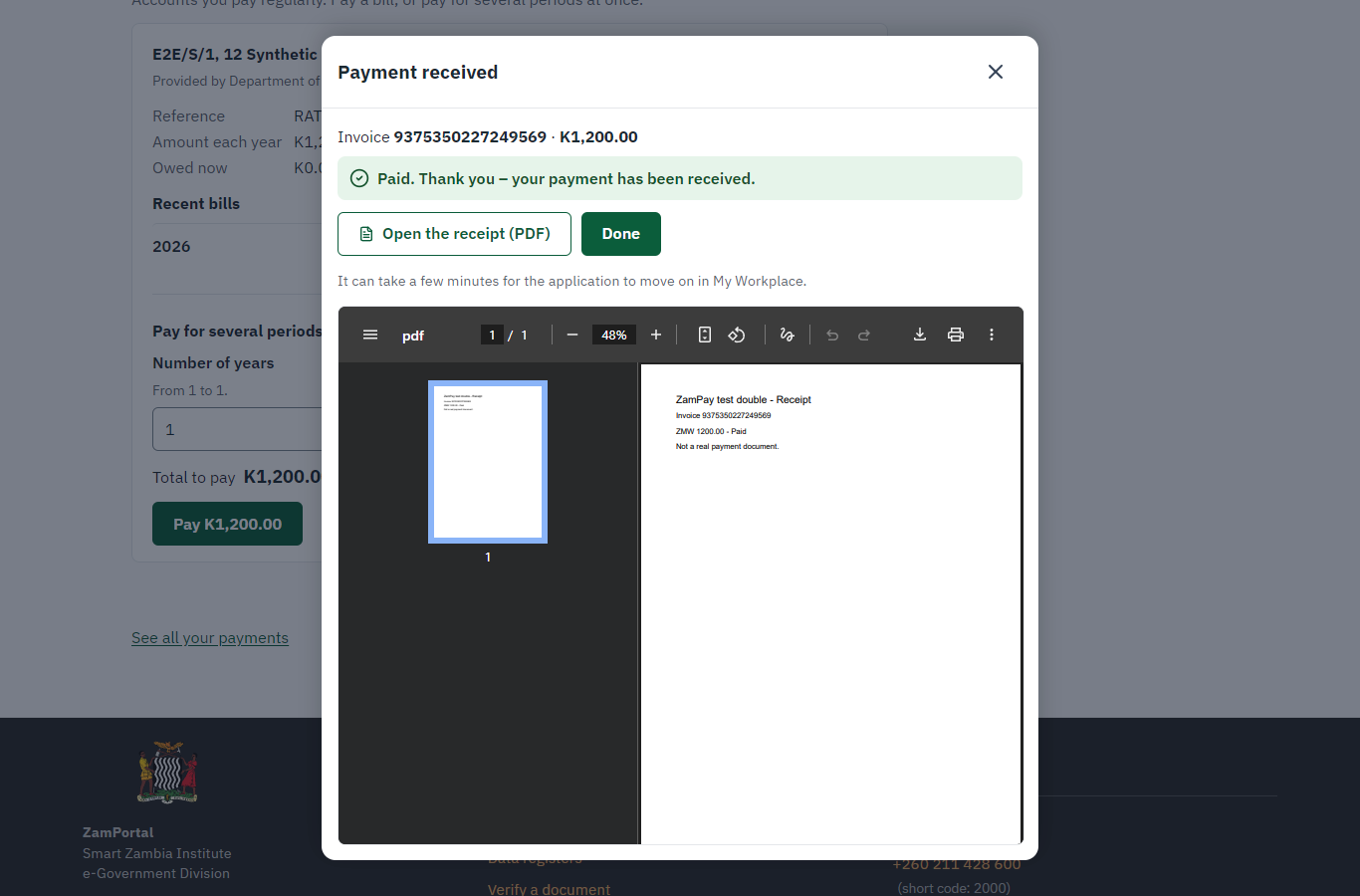Open PDF viewer more actions menu
Image resolution: width=1360 pixels, height=896 pixels.
[992, 336]
